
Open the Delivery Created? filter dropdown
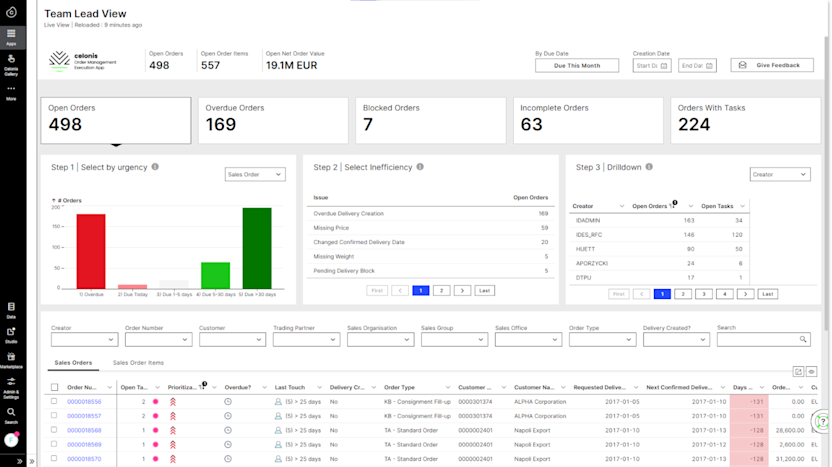tap(677, 340)
